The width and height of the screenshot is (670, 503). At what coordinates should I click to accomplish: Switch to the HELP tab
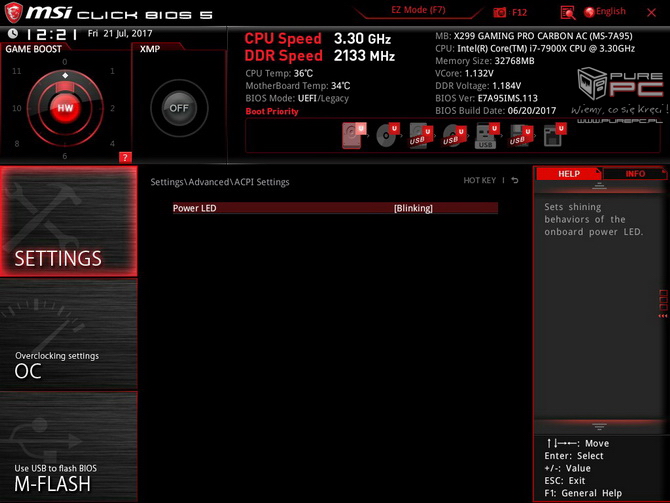tap(569, 174)
